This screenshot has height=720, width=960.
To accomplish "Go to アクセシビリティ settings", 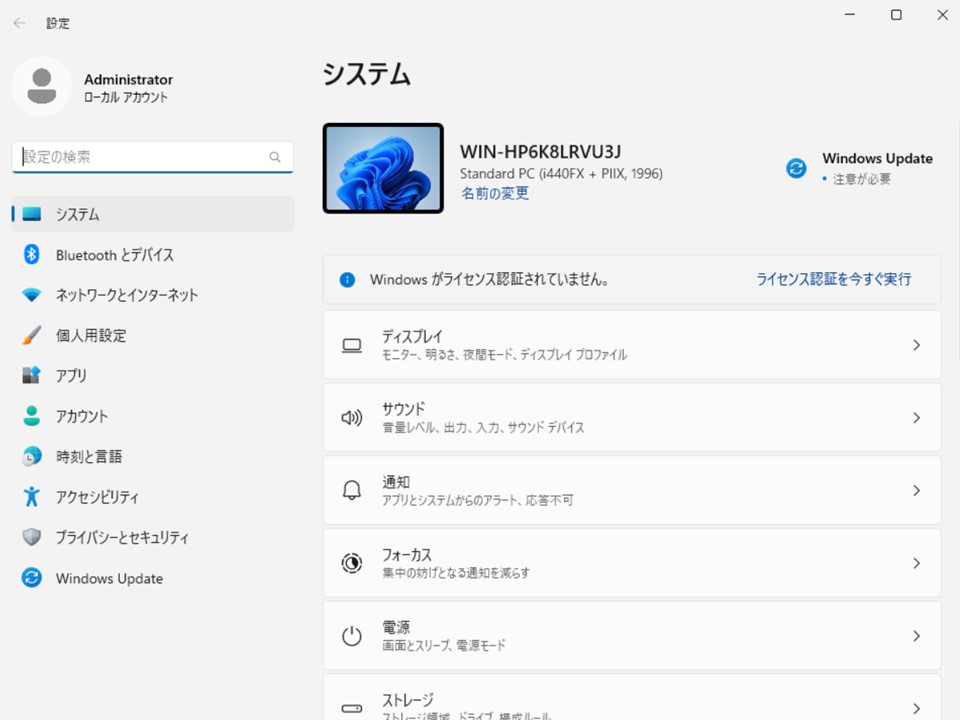I will coord(152,497).
